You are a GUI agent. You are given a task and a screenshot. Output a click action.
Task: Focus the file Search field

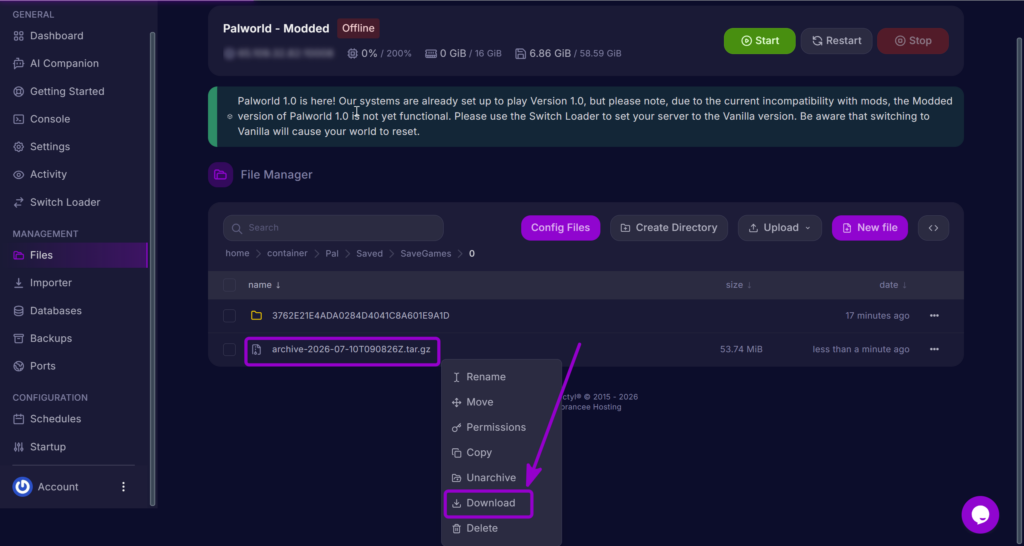333,228
